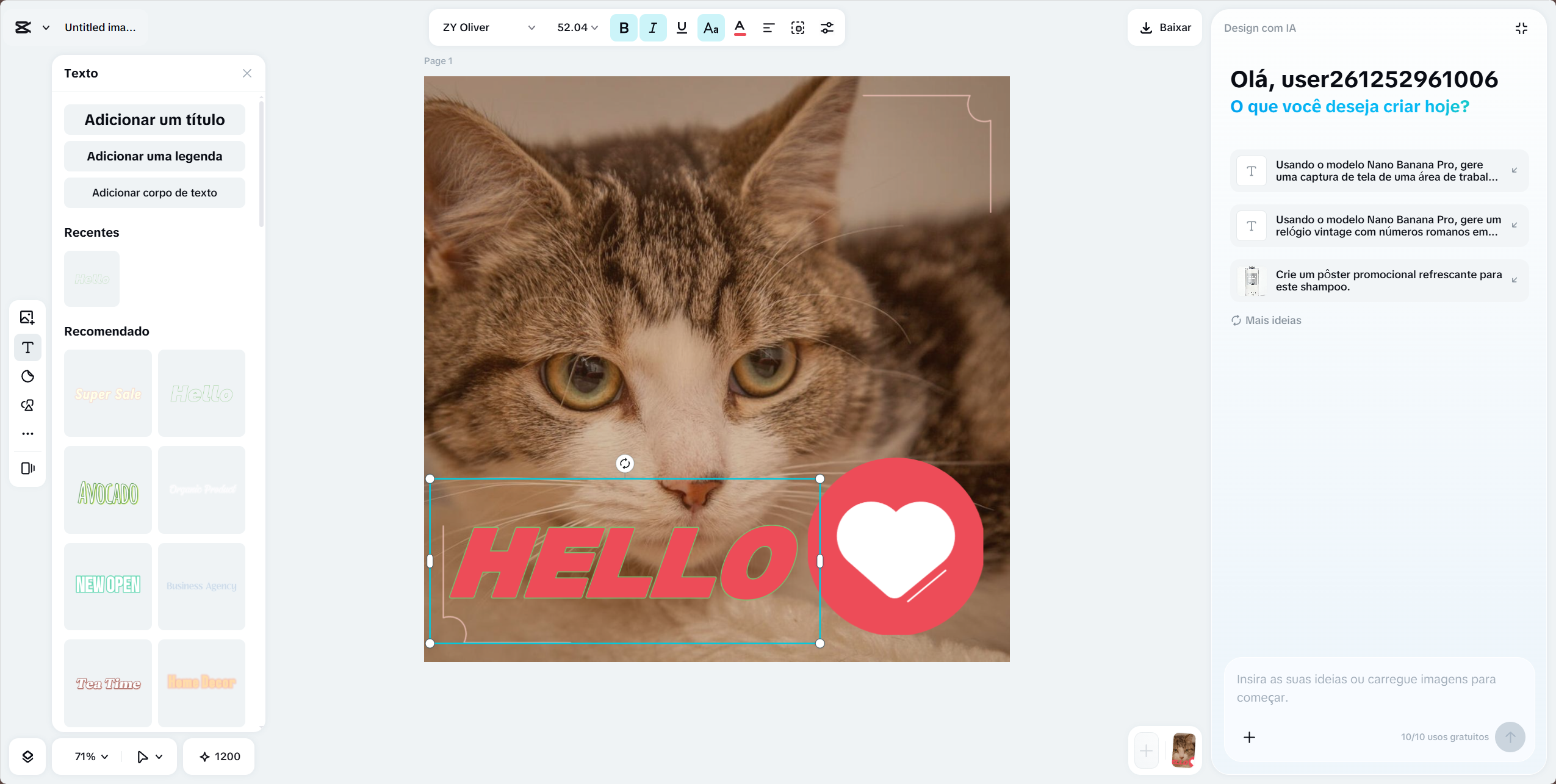Screen dimensions: 1556x784
Task: Enable underline on the selected text
Action: [x=681, y=27]
